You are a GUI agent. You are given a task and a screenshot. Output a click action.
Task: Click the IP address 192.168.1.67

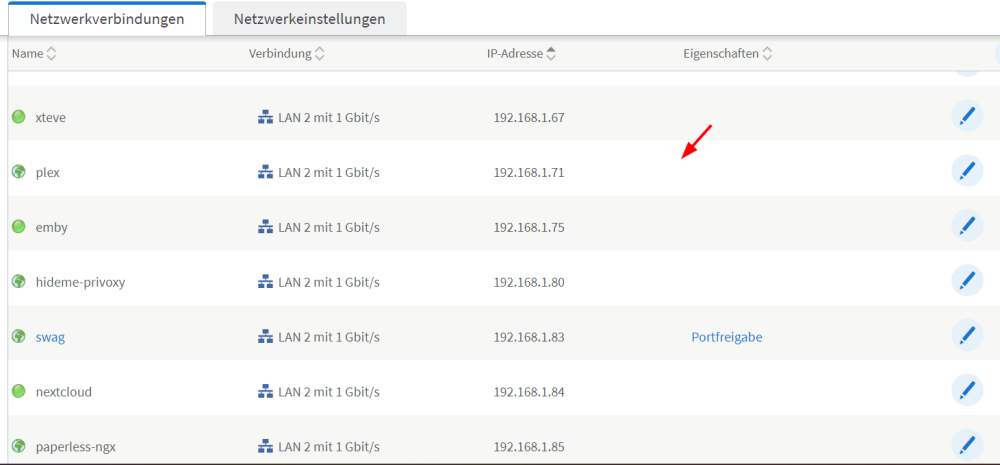(x=529, y=118)
